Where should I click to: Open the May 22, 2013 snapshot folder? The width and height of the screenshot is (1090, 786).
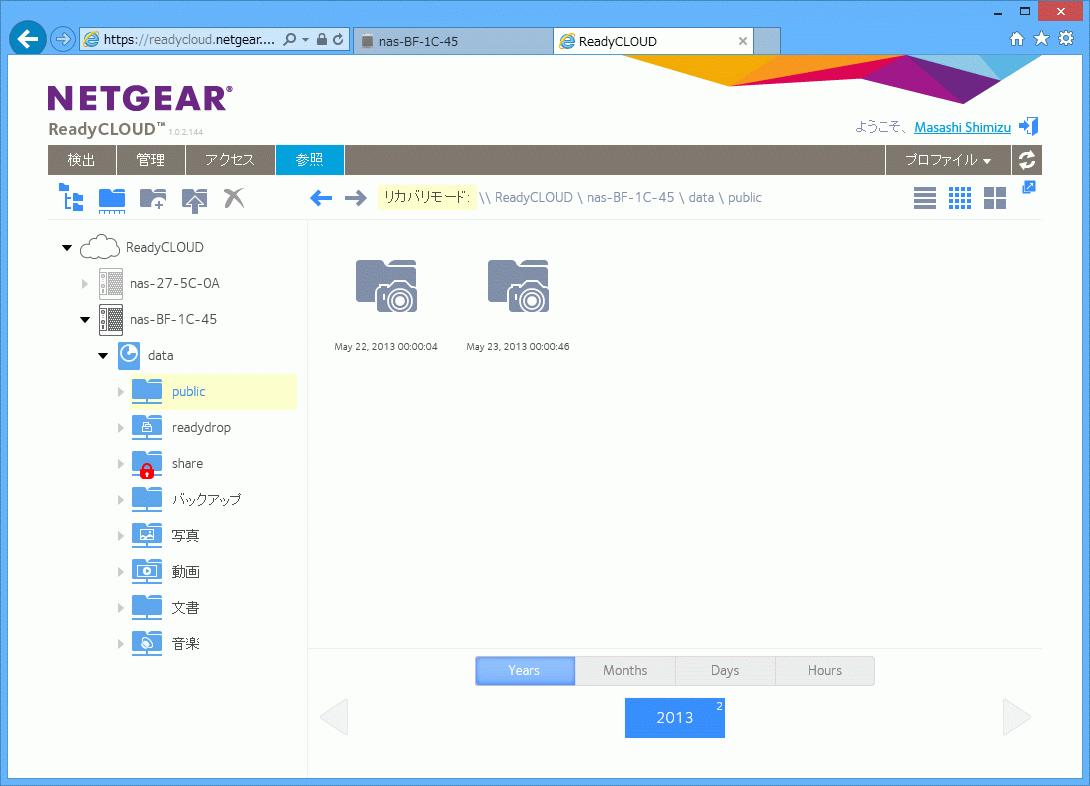point(386,286)
